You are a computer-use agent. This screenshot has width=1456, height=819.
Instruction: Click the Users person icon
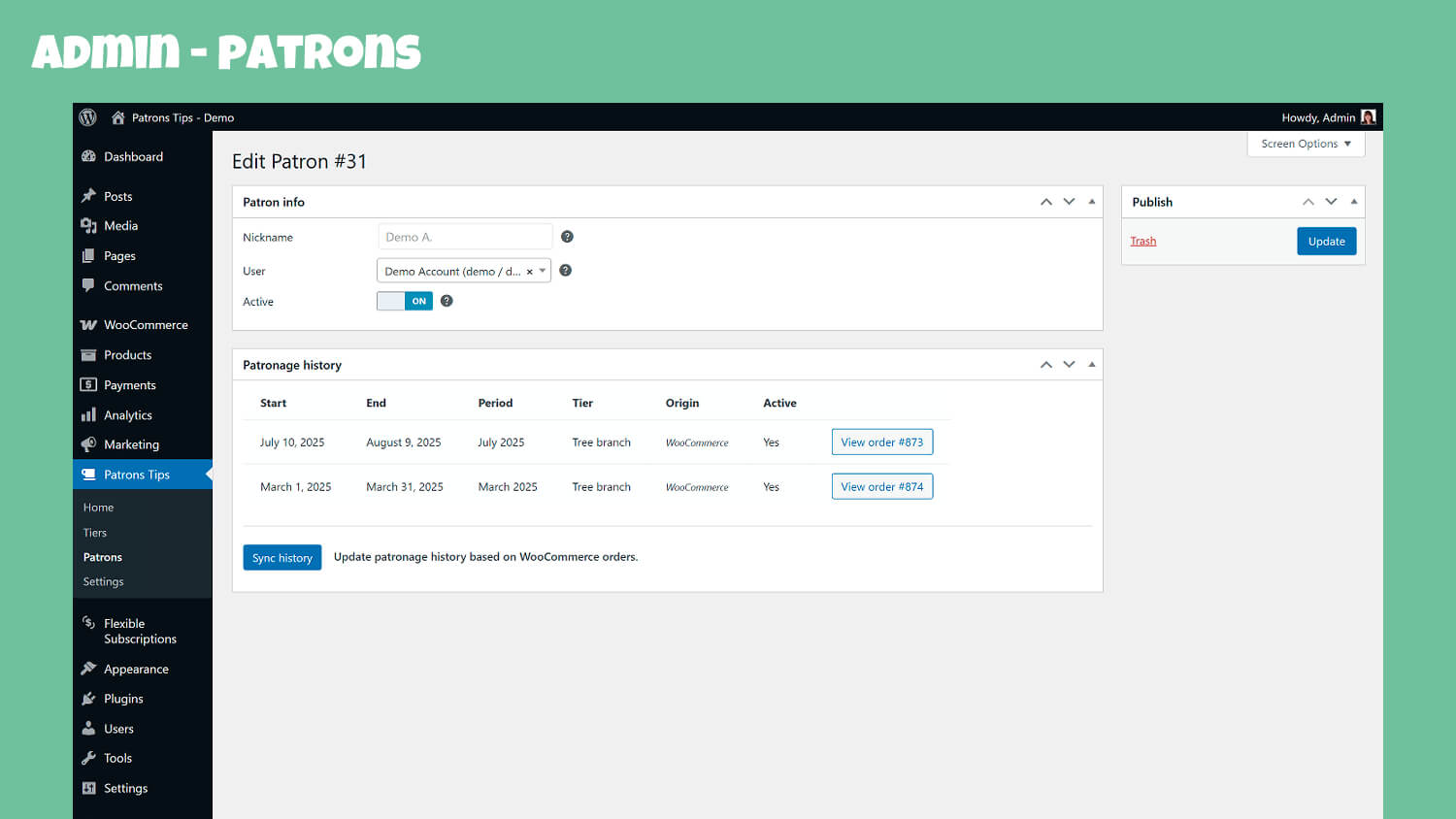click(x=88, y=729)
